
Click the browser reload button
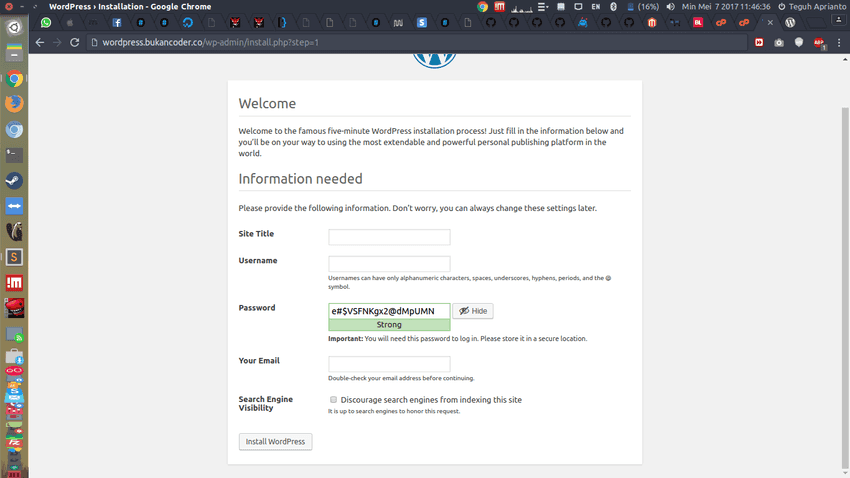click(x=74, y=43)
